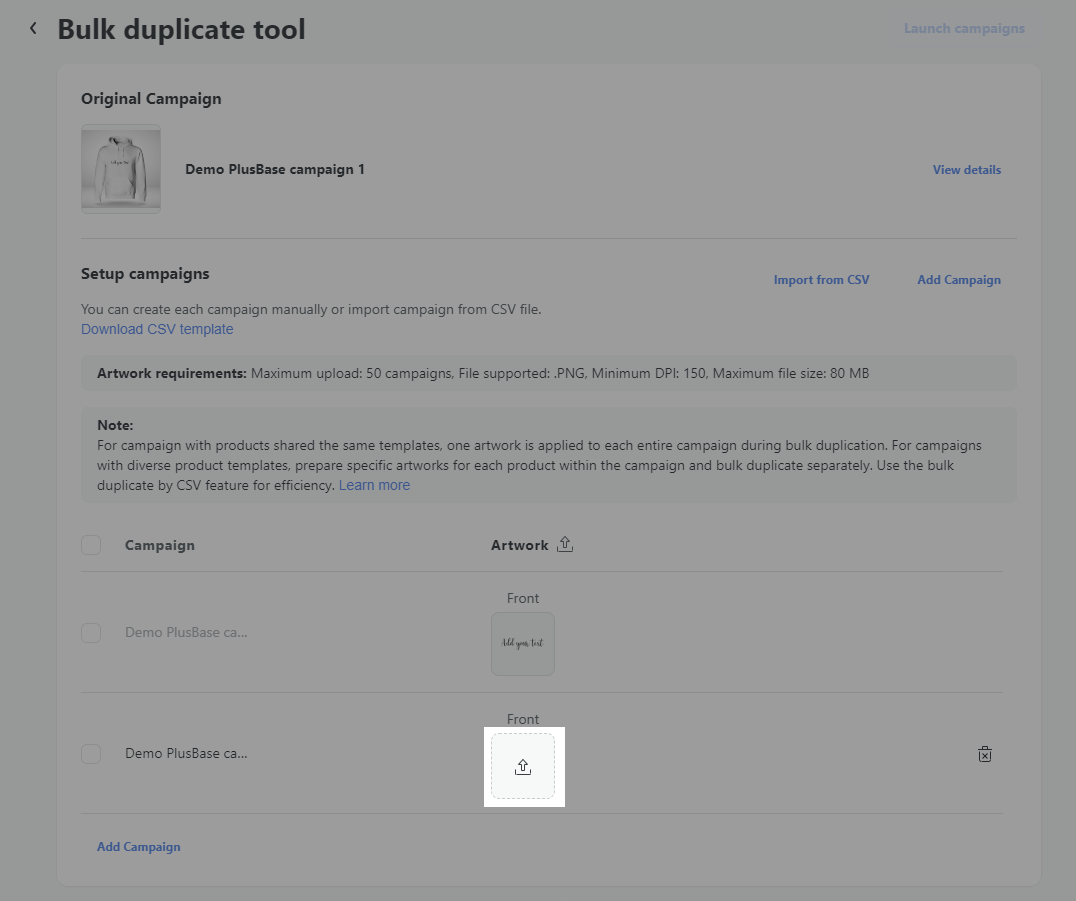Image resolution: width=1076 pixels, height=901 pixels.
Task: Select the first campaign row checkbox
Action: point(91,633)
